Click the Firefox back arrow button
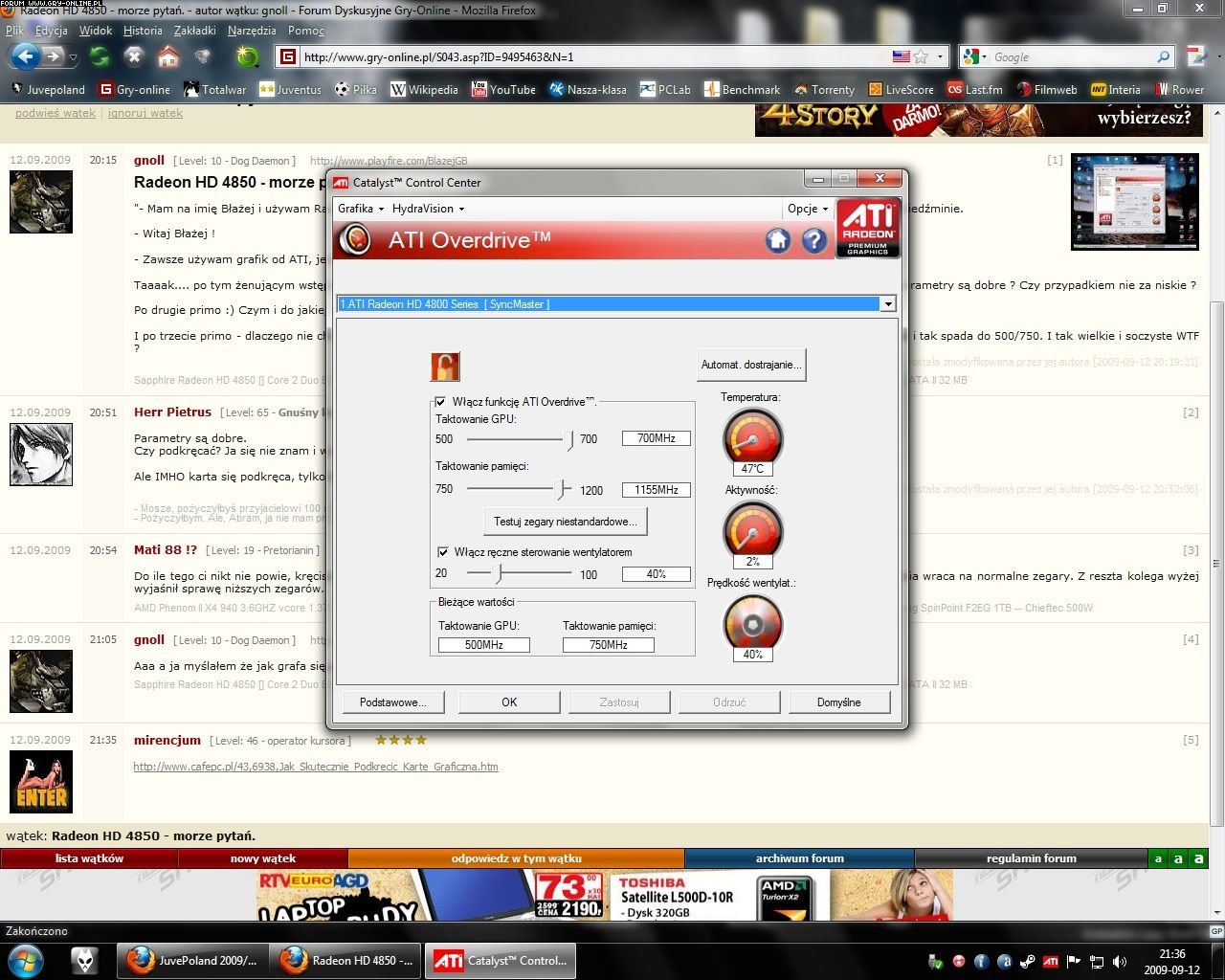Screen dimensions: 1225x980 pyautogui.click(x=25, y=56)
